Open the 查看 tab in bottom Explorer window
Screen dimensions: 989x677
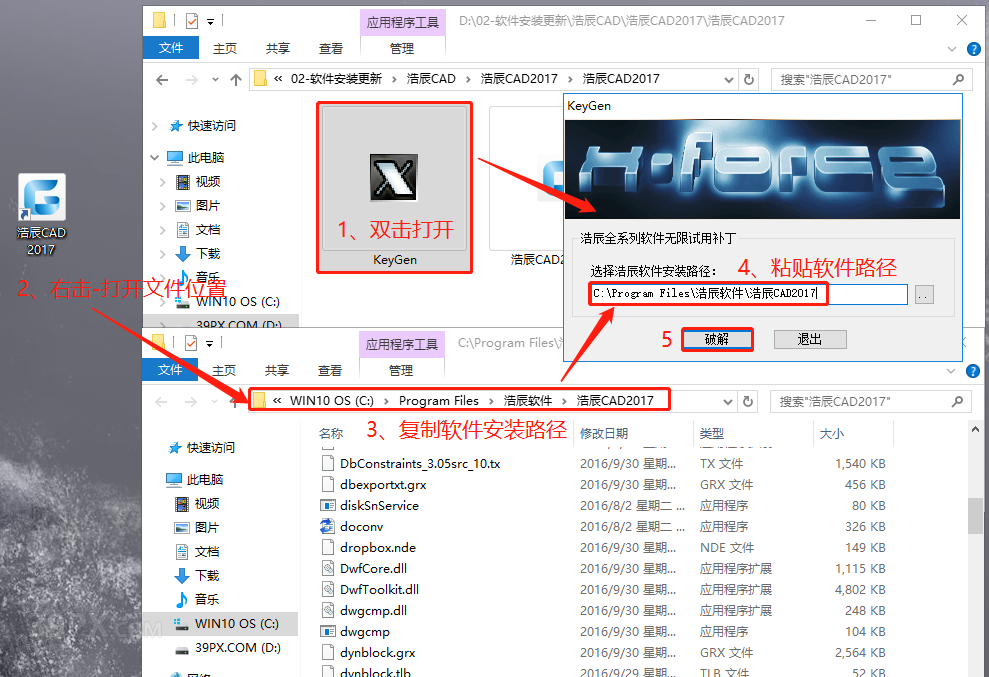pyautogui.click(x=330, y=370)
